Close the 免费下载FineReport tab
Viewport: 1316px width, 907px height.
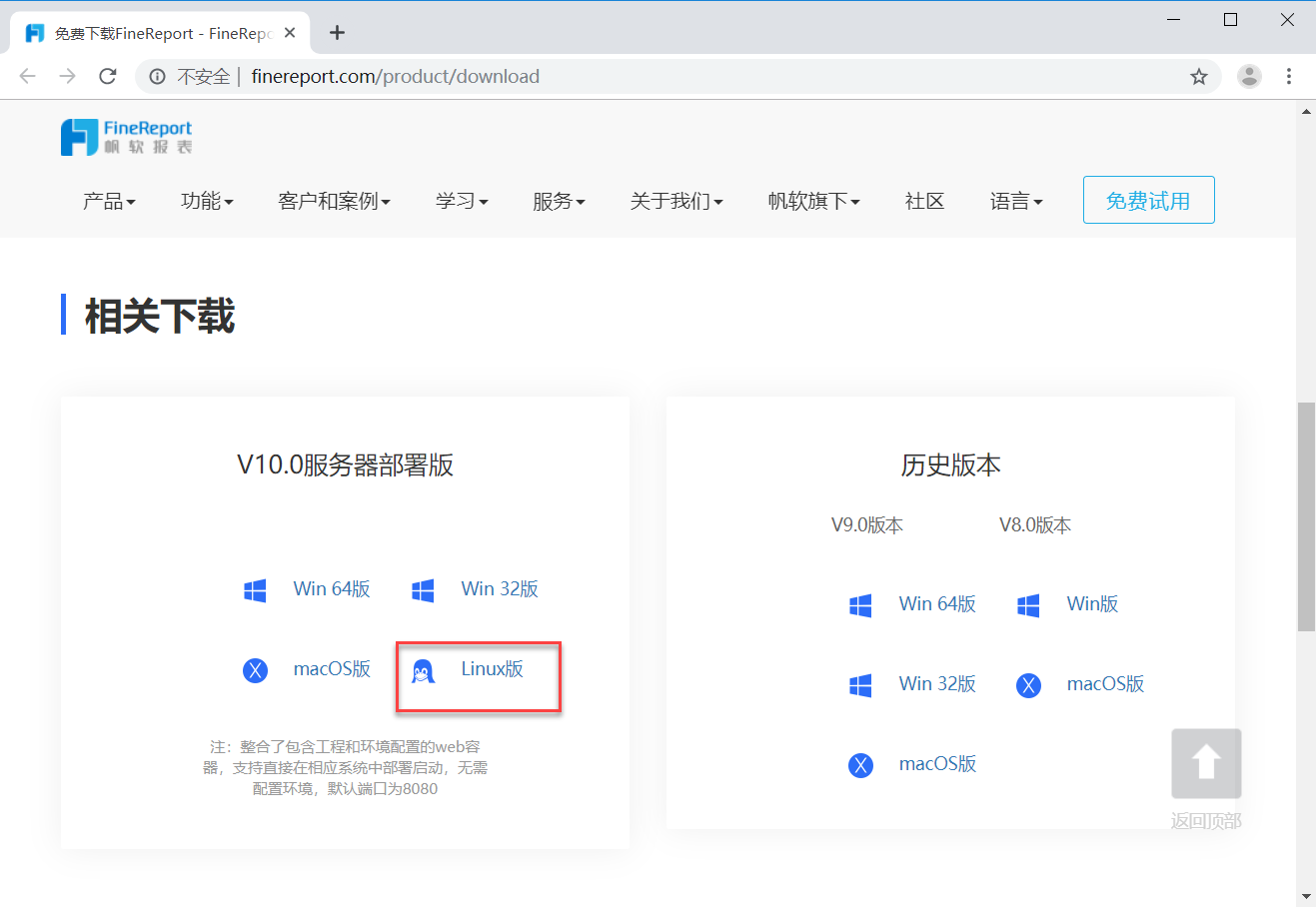(290, 33)
